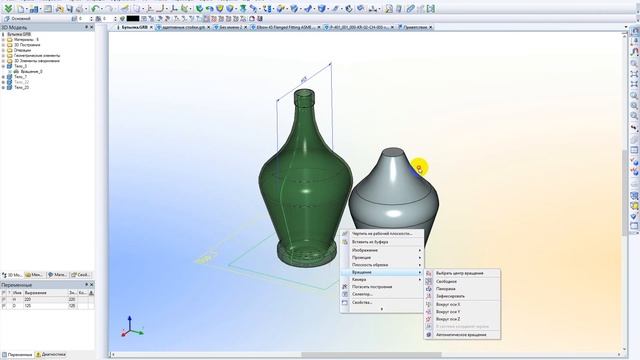Viewport: 640px width, 360px height.
Task: Expand the Материалы folder node
Action: [x=4, y=40]
